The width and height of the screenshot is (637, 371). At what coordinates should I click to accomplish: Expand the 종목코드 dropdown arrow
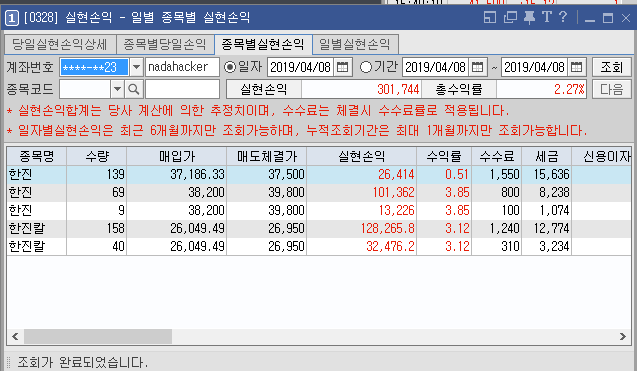(117, 89)
